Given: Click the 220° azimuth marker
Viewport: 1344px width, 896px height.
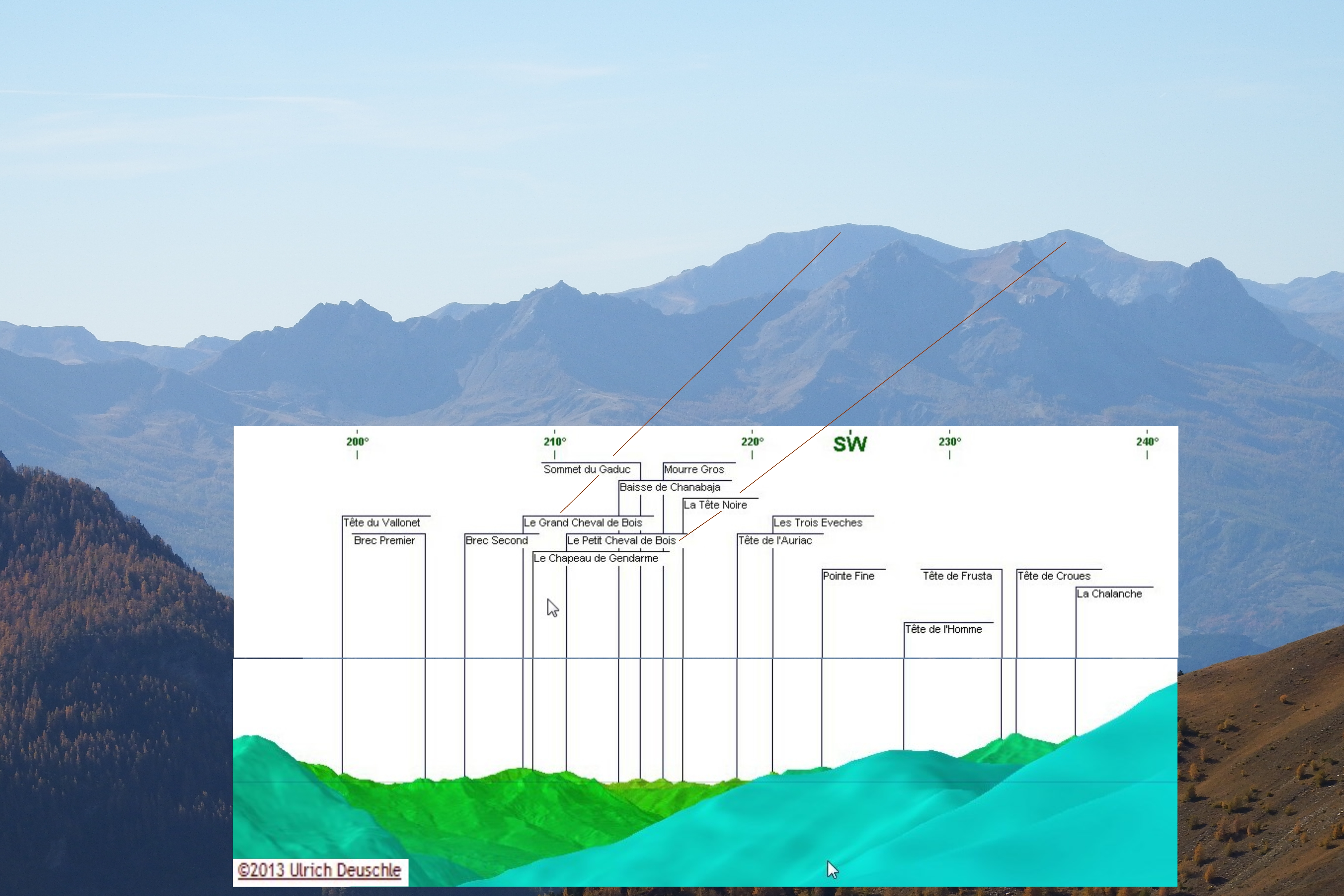Looking at the screenshot, I should (x=752, y=441).
